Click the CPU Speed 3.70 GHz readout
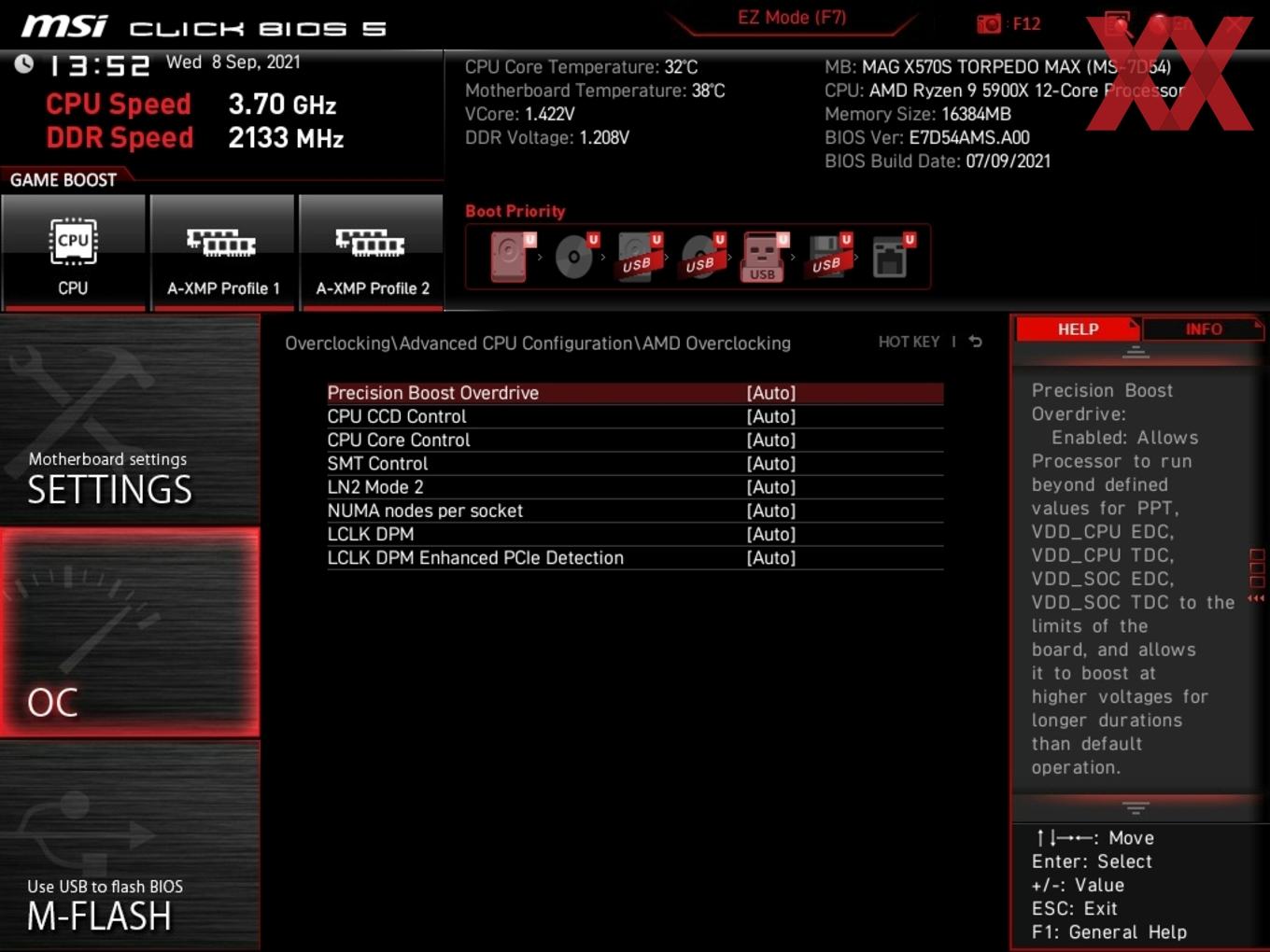This screenshot has height=952, width=1270. coord(191,105)
